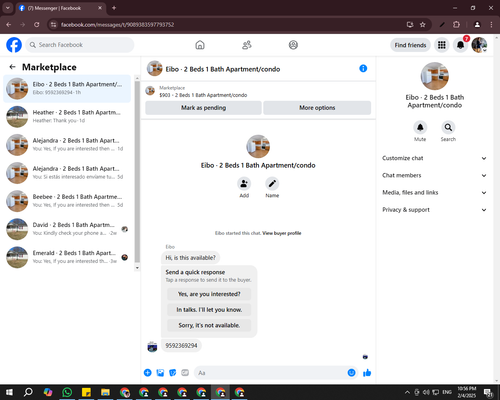Open the Home feed icon
500x400 pixels.
coord(200,45)
